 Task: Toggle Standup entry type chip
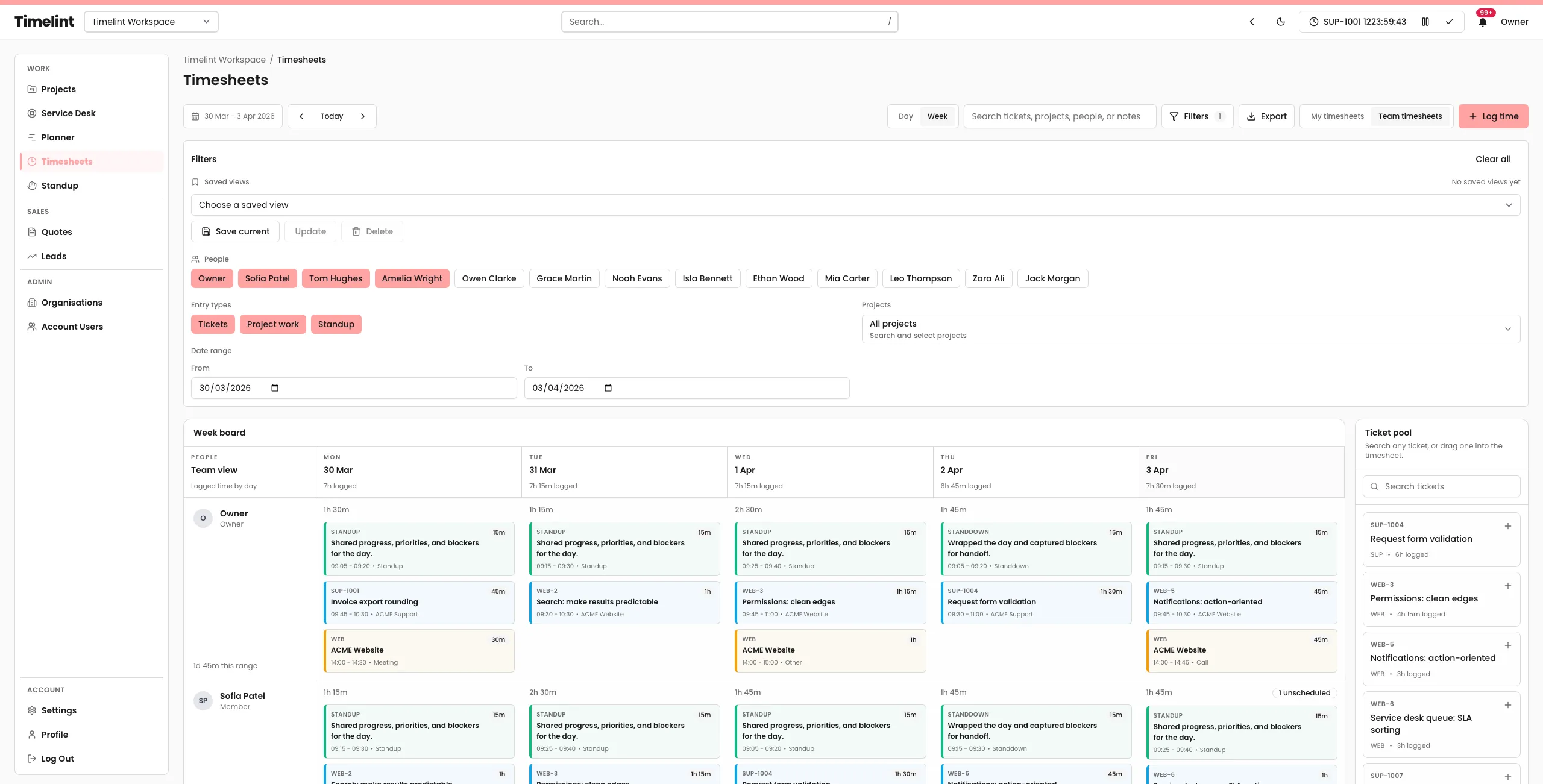tap(336, 324)
